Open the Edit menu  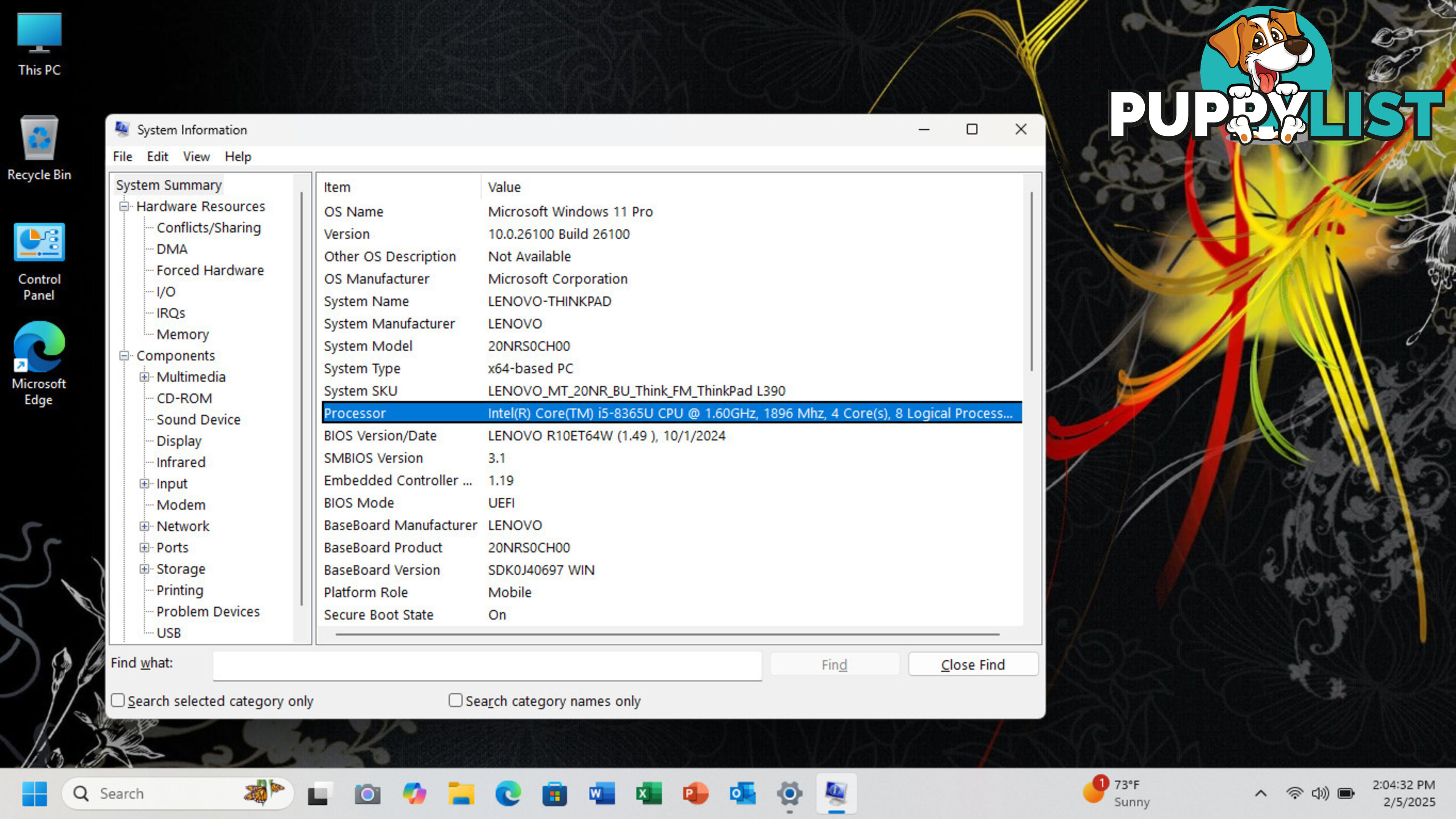pyautogui.click(x=158, y=157)
